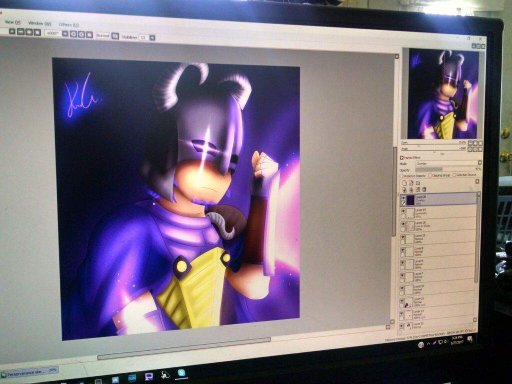Hide the selected top layer with its eye toggle
This screenshot has width=512, height=384.
(x=403, y=198)
